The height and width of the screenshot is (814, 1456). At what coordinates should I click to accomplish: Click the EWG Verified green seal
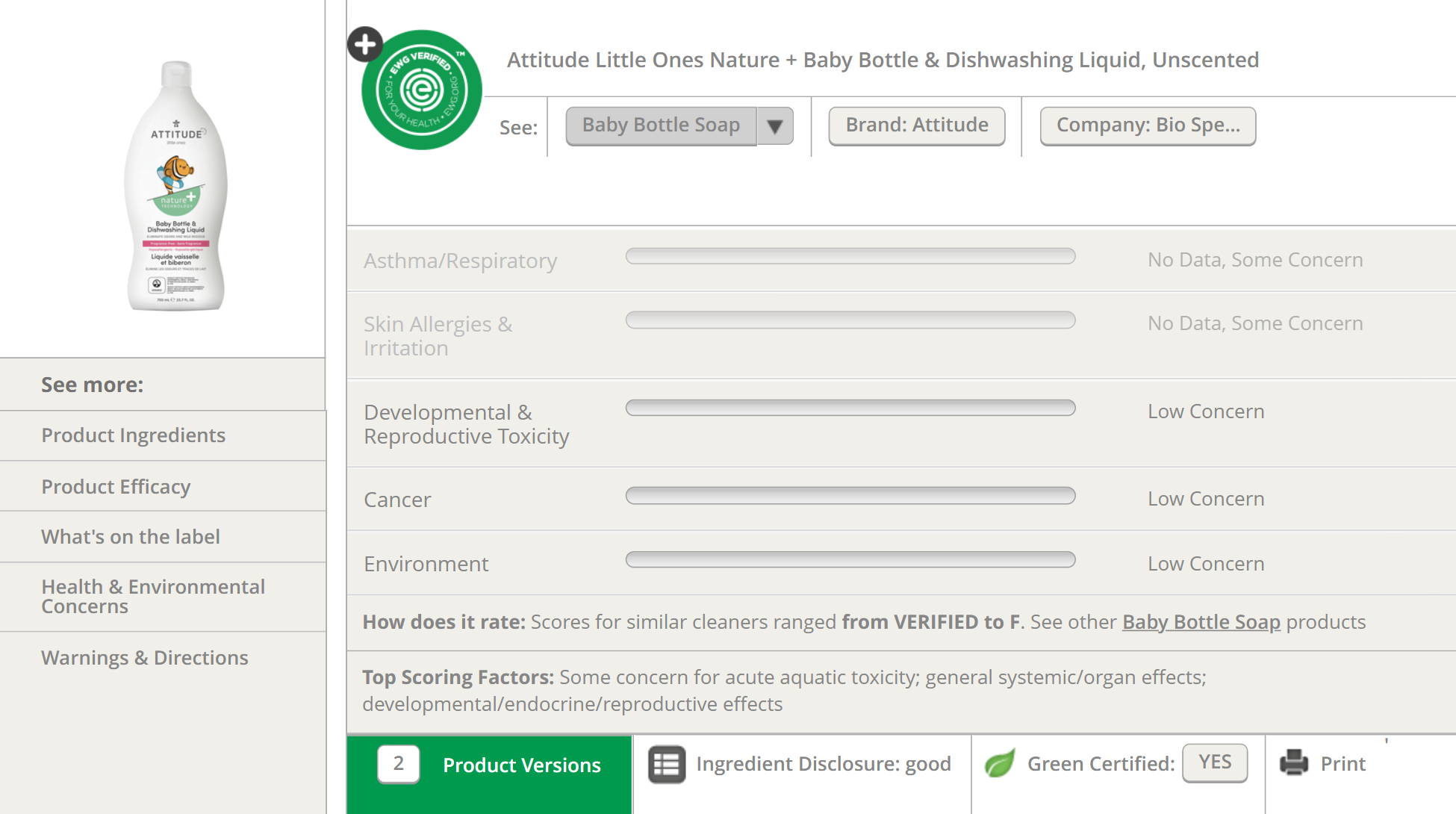422,90
